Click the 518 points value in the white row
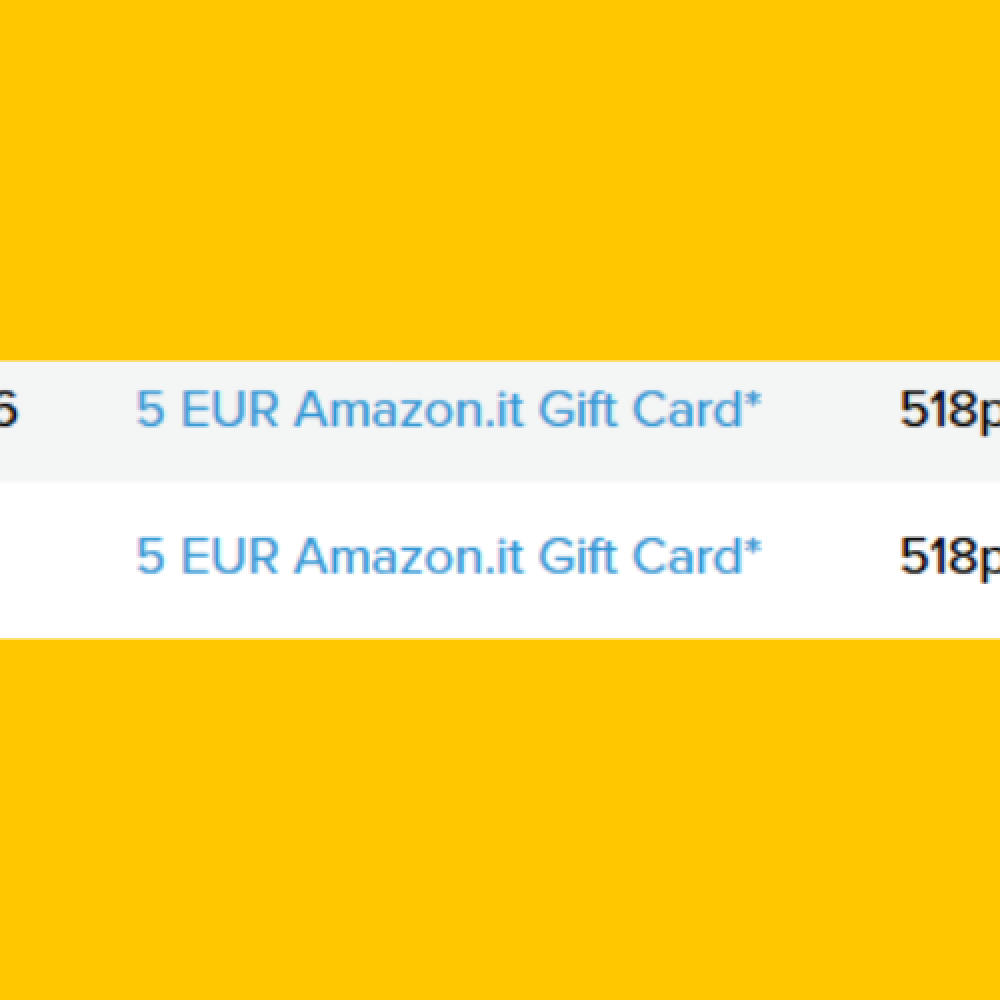The height and width of the screenshot is (1000, 1000). click(x=945, y=556)
